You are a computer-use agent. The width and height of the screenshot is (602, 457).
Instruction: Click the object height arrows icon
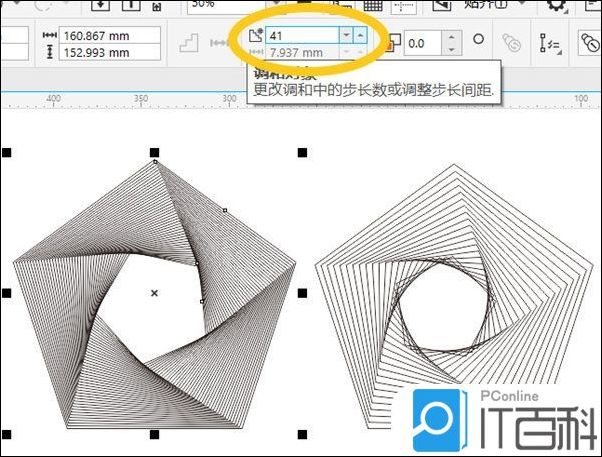pyautogui.click(x=49, y=52)
